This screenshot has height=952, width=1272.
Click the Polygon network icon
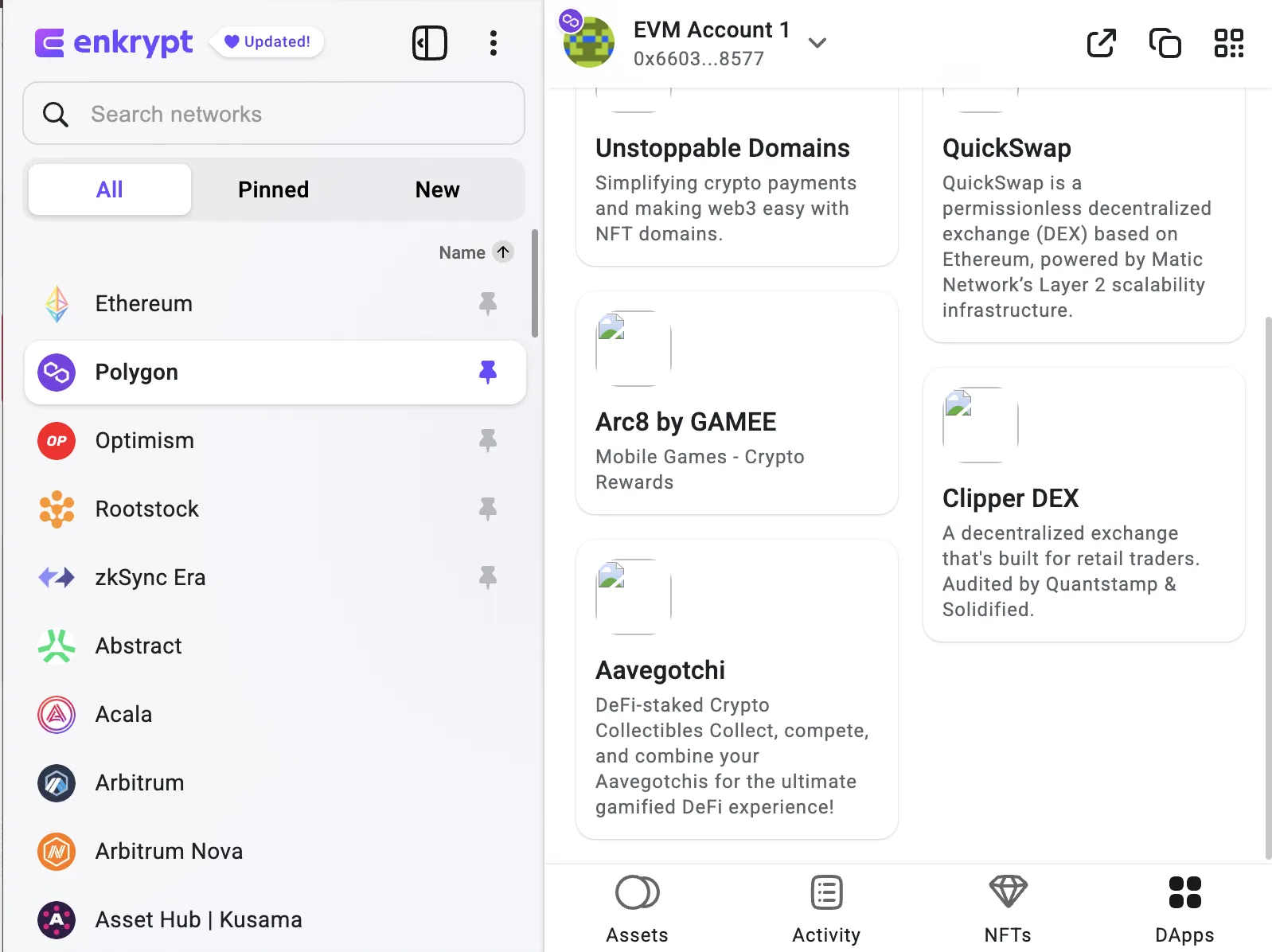[x=57, y=373]
